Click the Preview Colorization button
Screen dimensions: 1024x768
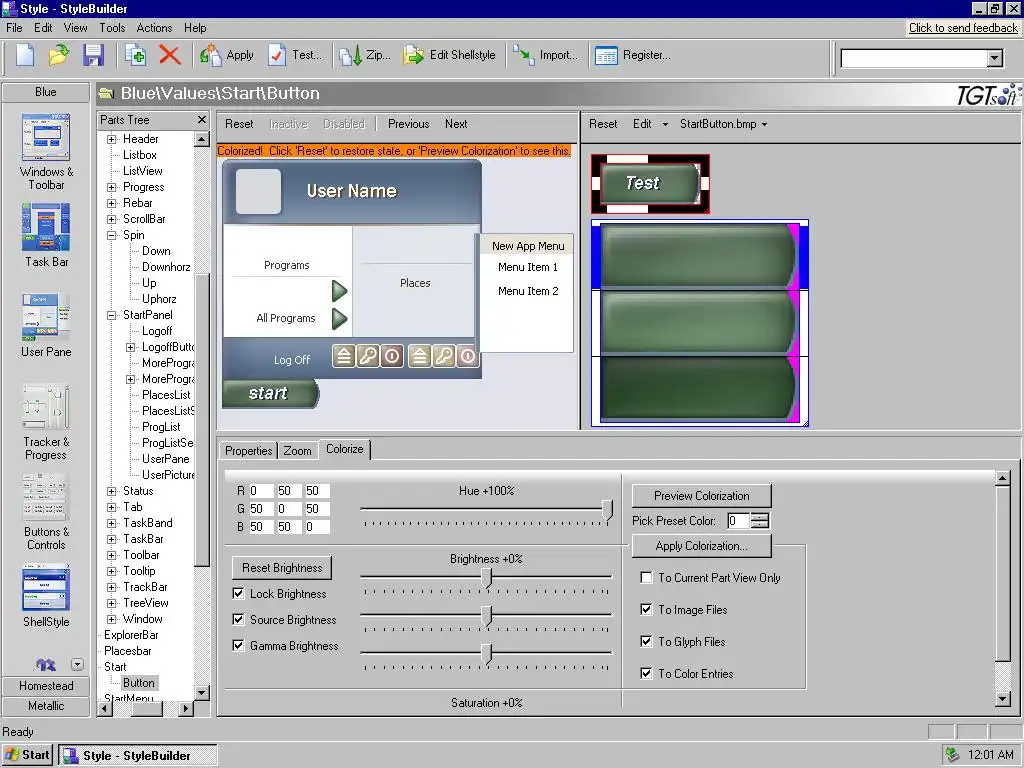pos(701,496)
